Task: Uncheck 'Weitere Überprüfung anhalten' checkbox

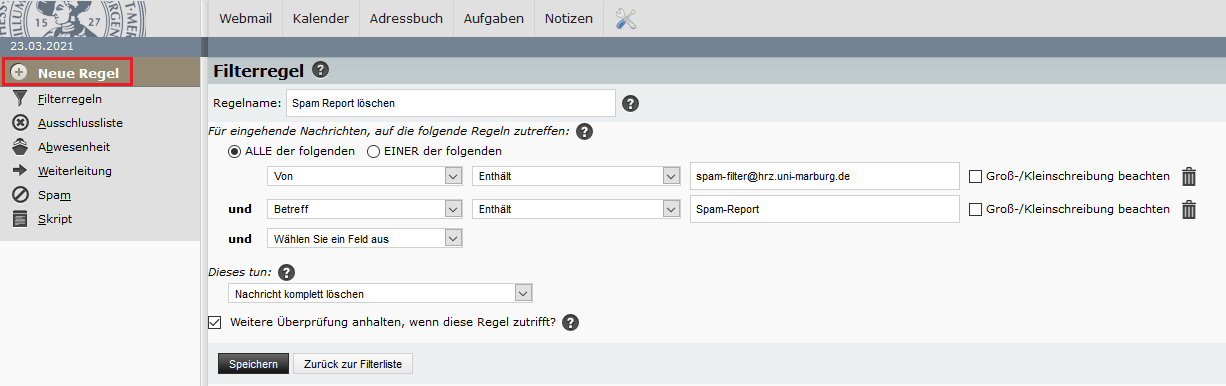Action: pyautogui.click(x=214, y=322)
